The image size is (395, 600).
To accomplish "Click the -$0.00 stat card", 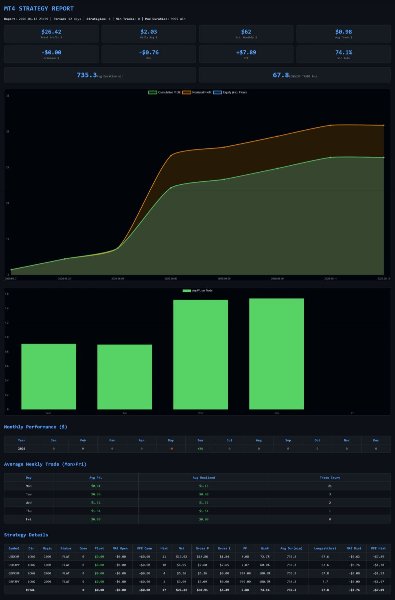I will pyautogui.click(x=51, y=54).
